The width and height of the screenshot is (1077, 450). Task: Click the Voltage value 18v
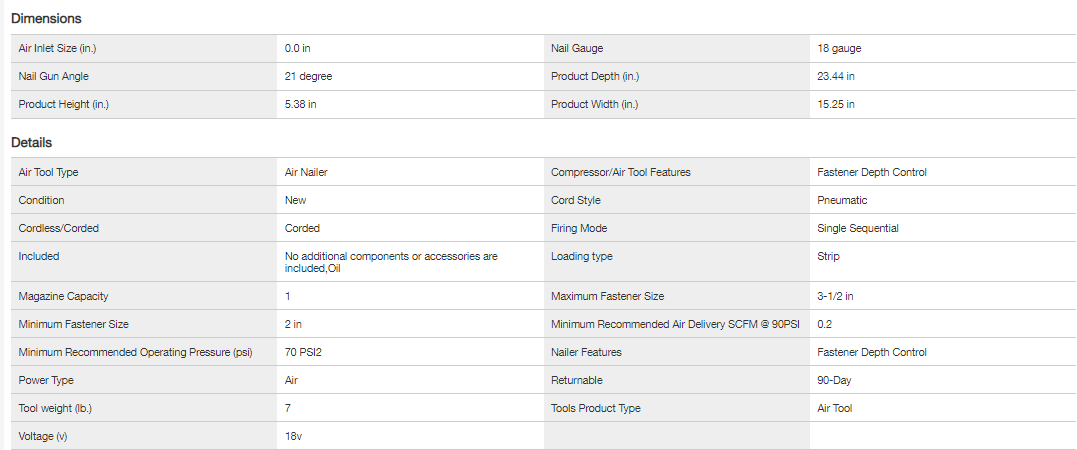(x=294, y=436)
